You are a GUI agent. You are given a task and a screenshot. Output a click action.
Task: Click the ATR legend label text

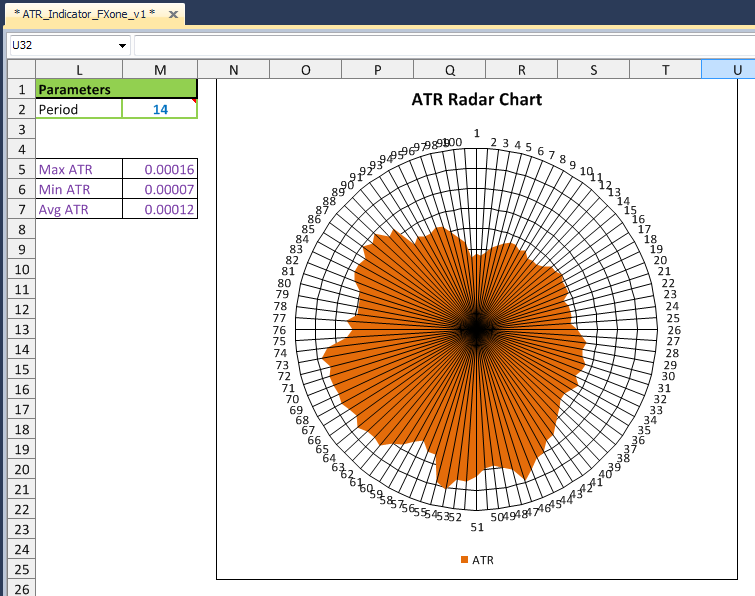(x=483, y=560)
